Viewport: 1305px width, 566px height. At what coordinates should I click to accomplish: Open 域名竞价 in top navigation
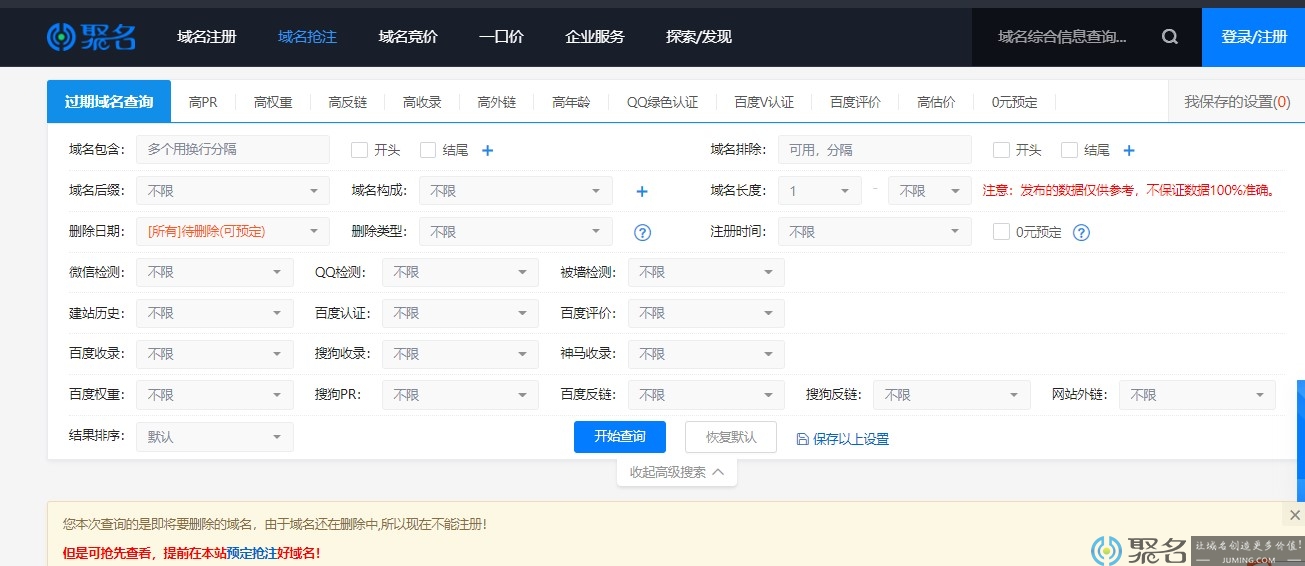coord(408,37)
